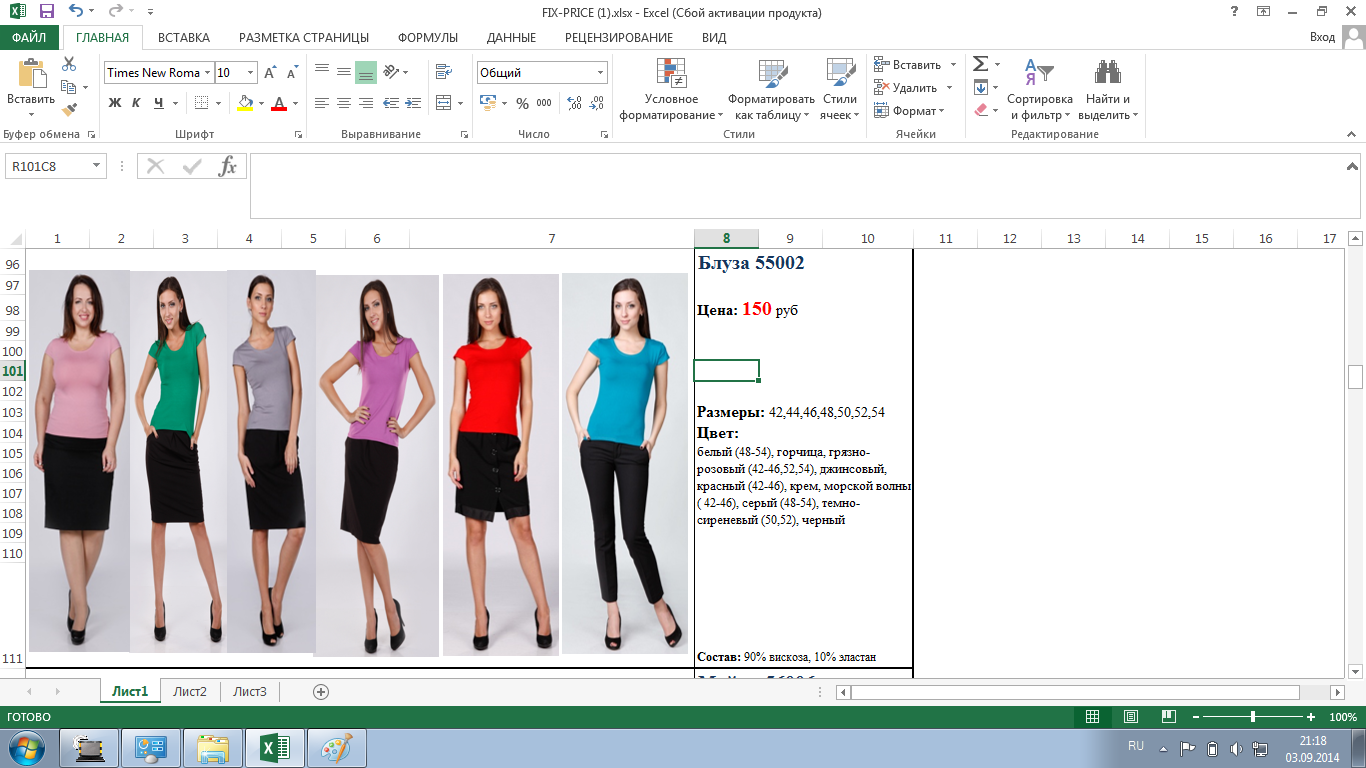The height and width of the screenshot is (768, 1366).
Task: Click the orientation text-rotate icon
Action: 391,72
